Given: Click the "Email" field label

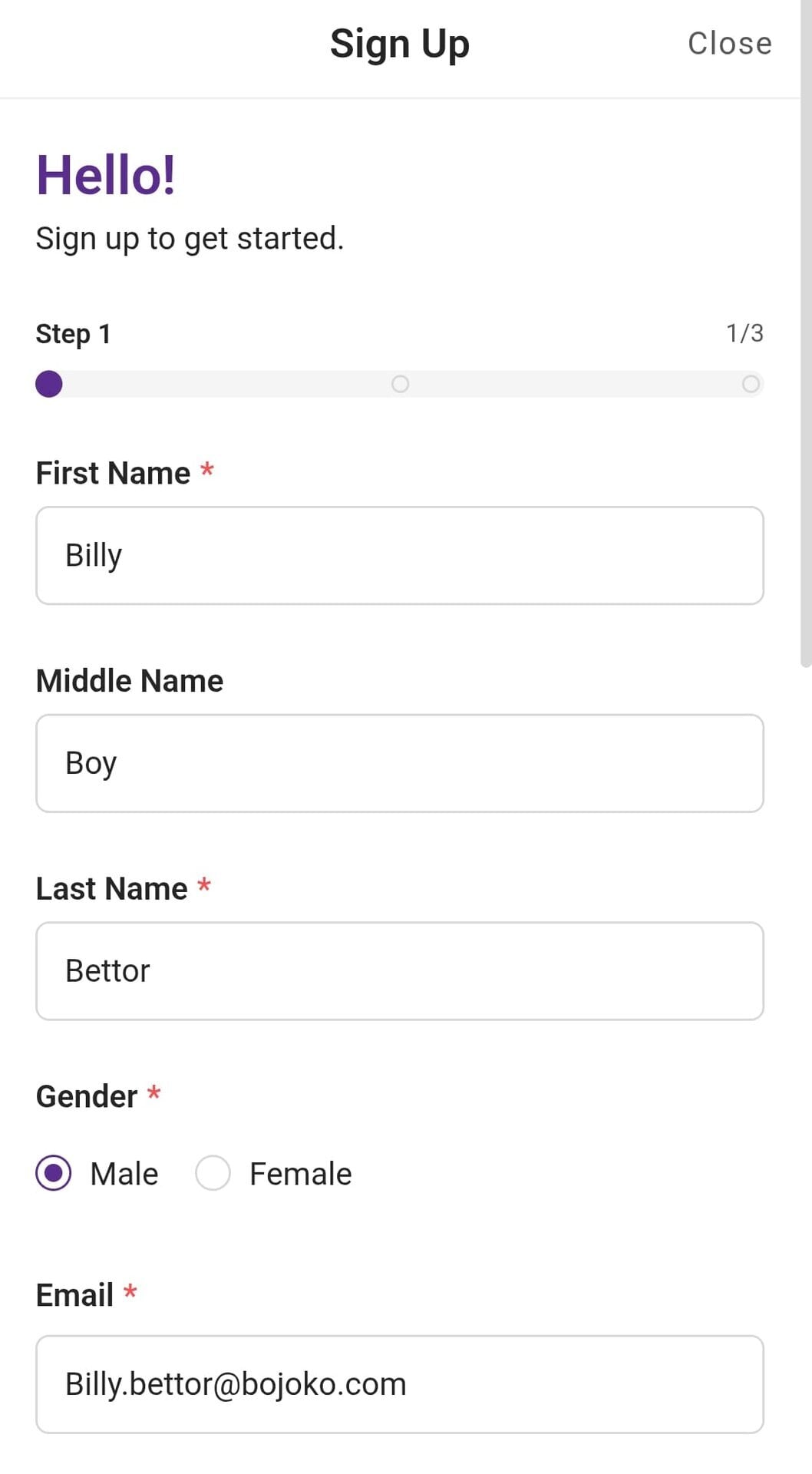Looking at the screenshot, I should tap(74, 1295).
